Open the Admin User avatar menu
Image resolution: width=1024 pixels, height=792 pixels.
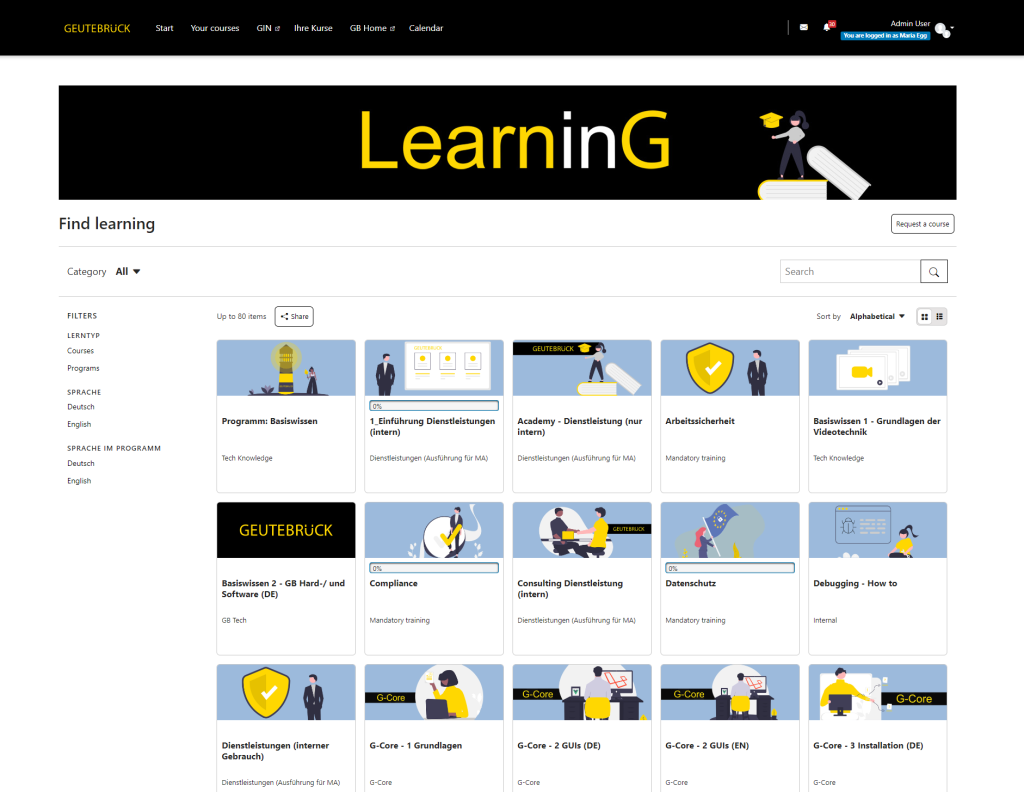pyautogui.click(x=944, y=30)
